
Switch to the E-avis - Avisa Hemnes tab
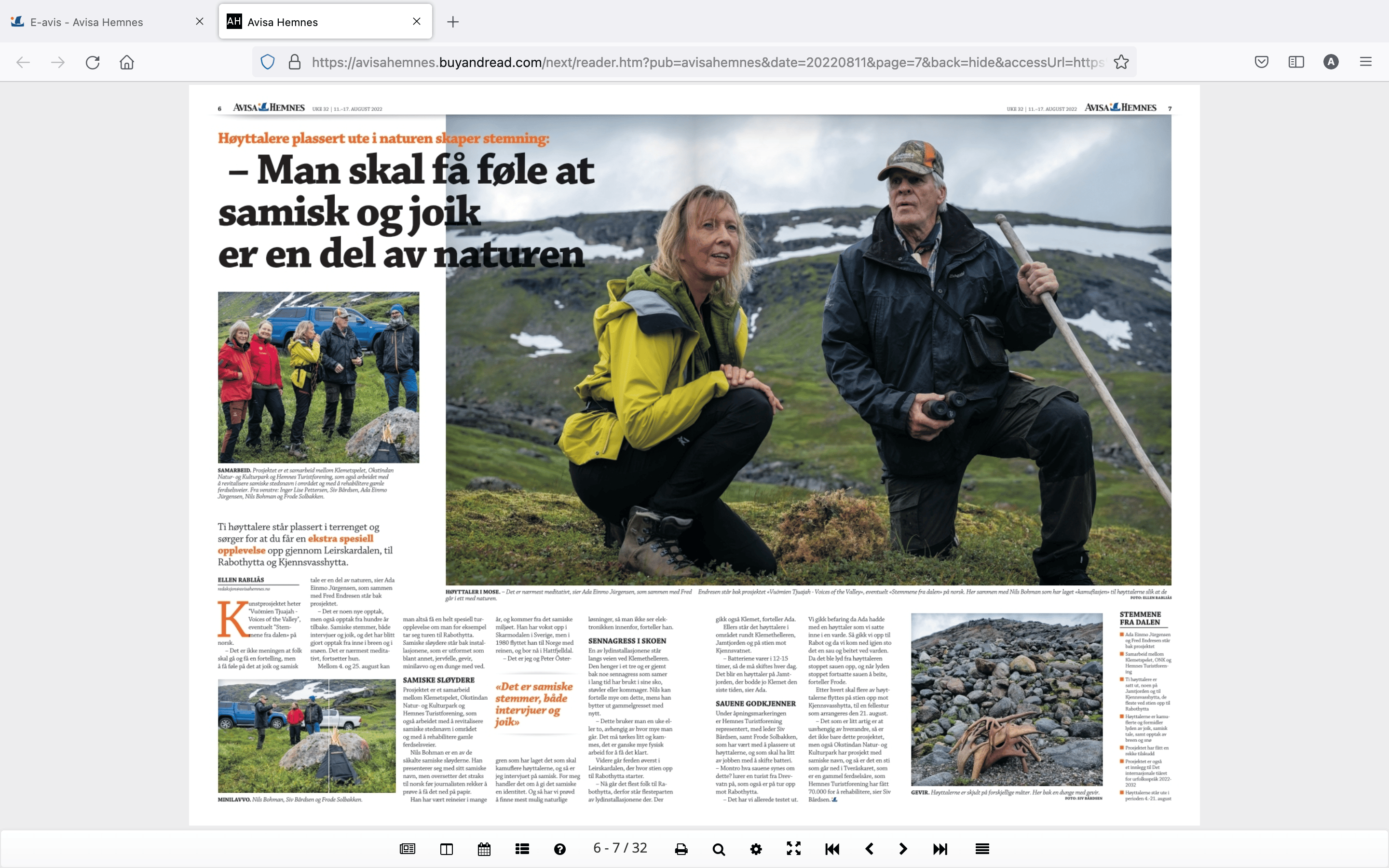tap(87, 22)
